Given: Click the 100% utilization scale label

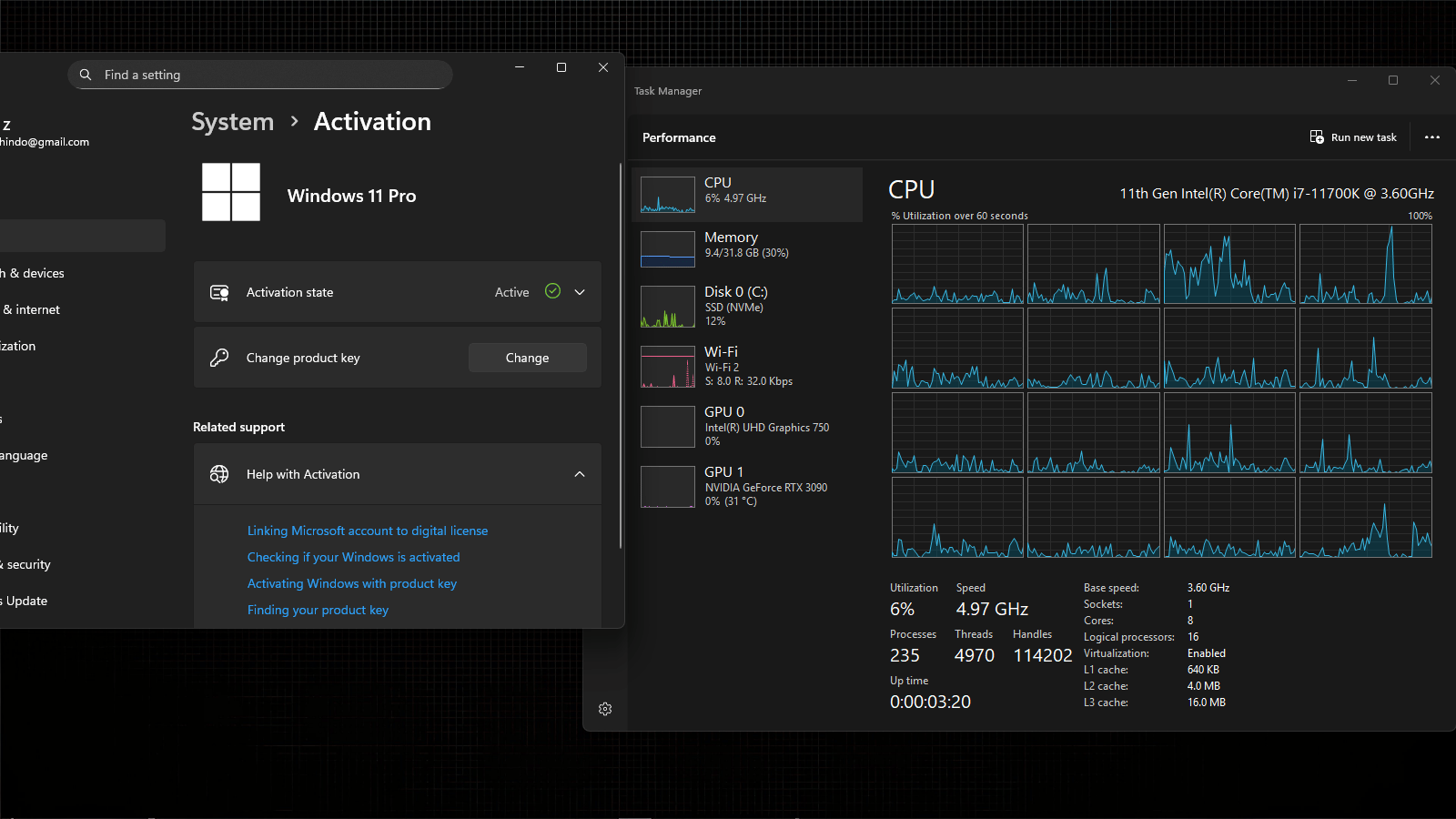Looking at the screenshot, I should [1420, 216].
